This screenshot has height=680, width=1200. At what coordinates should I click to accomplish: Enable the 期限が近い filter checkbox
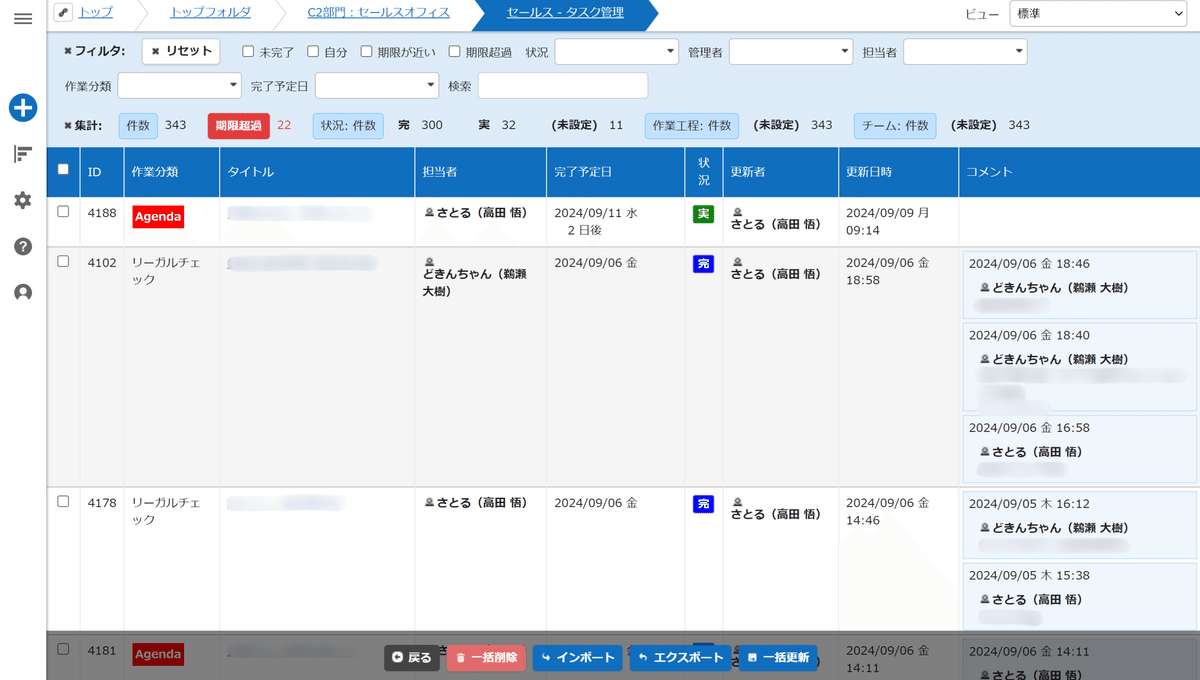click(366, 51)
